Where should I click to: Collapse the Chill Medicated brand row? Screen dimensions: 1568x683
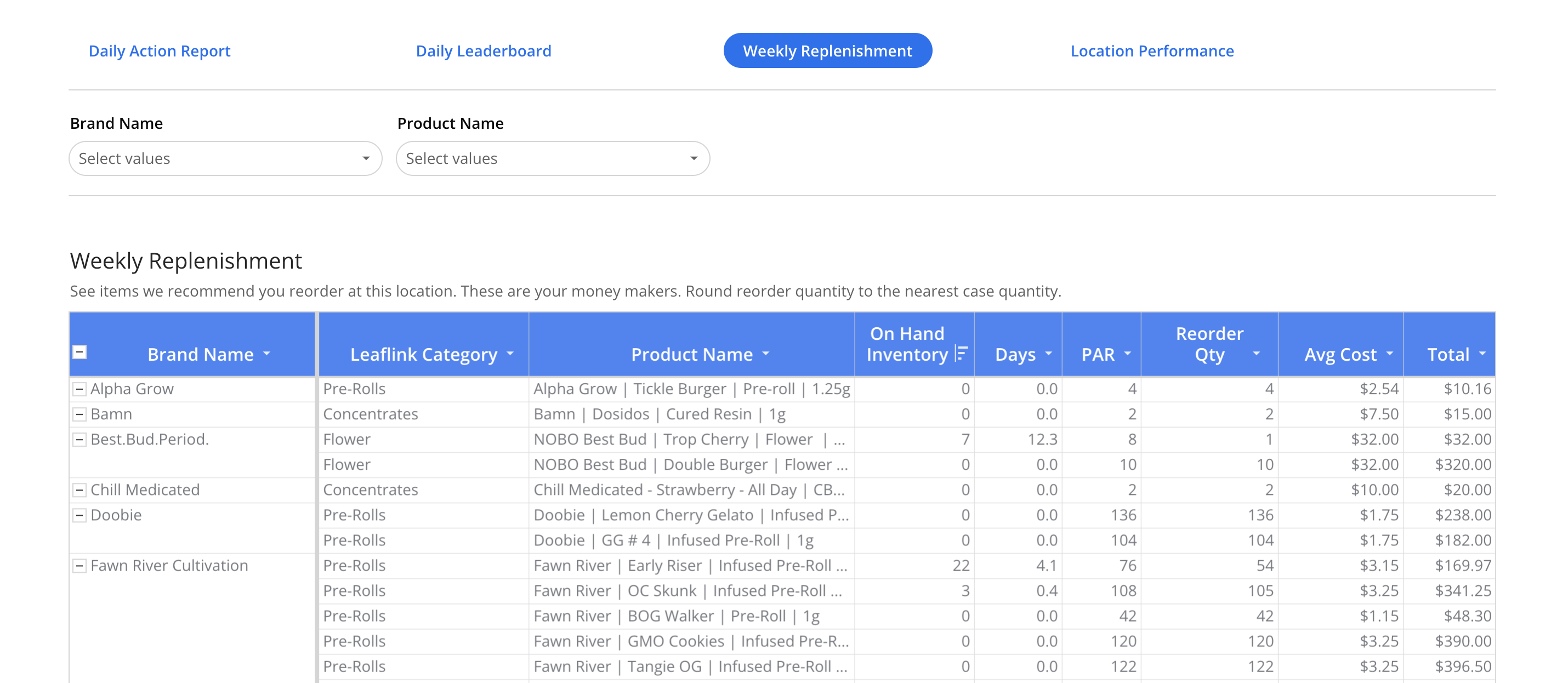[x=79, y=490]
